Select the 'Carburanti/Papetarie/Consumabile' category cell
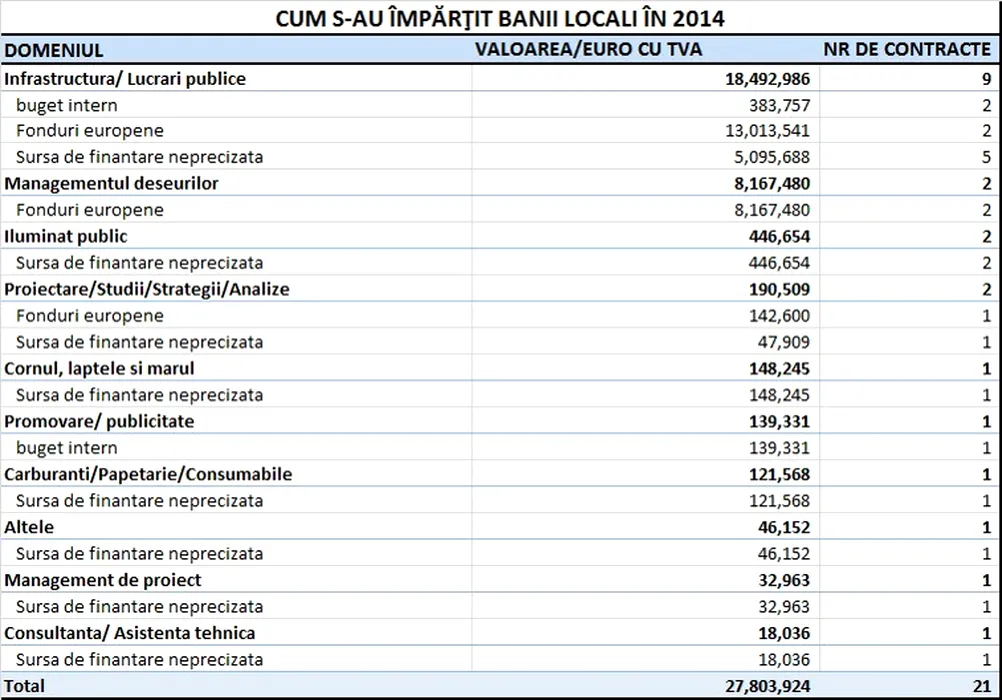1002x700 pixels. click(148, 474)
